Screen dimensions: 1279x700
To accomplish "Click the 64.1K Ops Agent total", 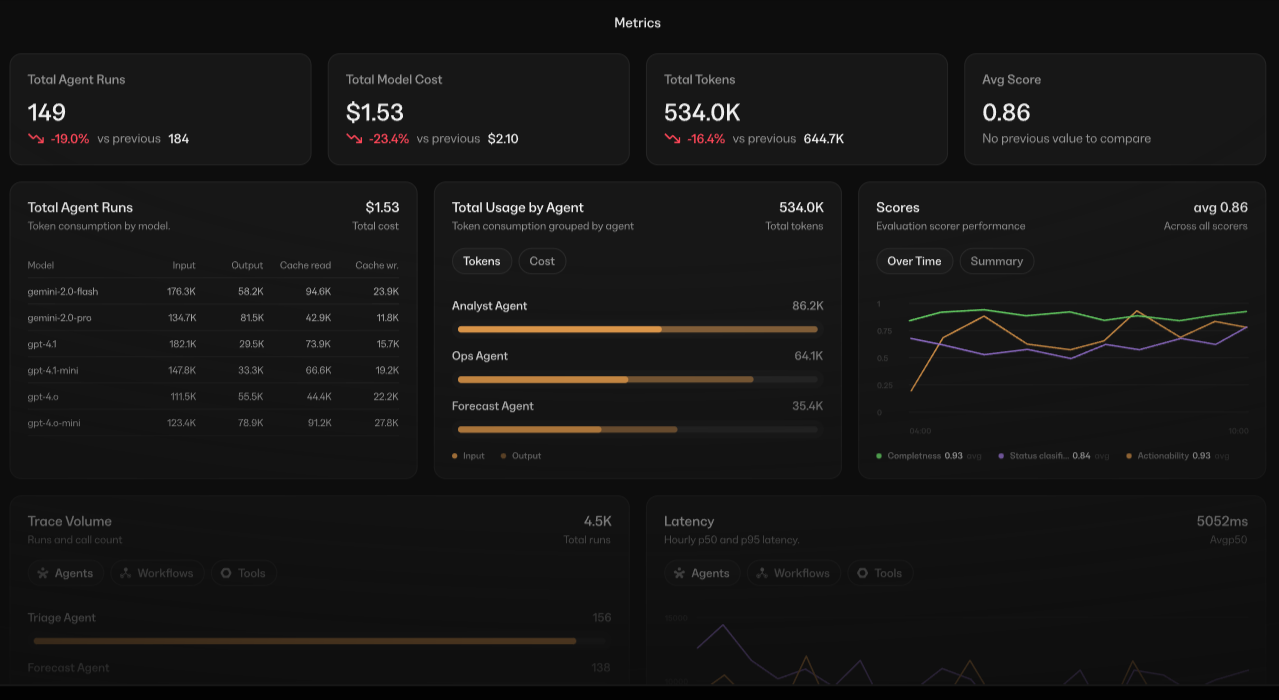I will pos(809,356).
